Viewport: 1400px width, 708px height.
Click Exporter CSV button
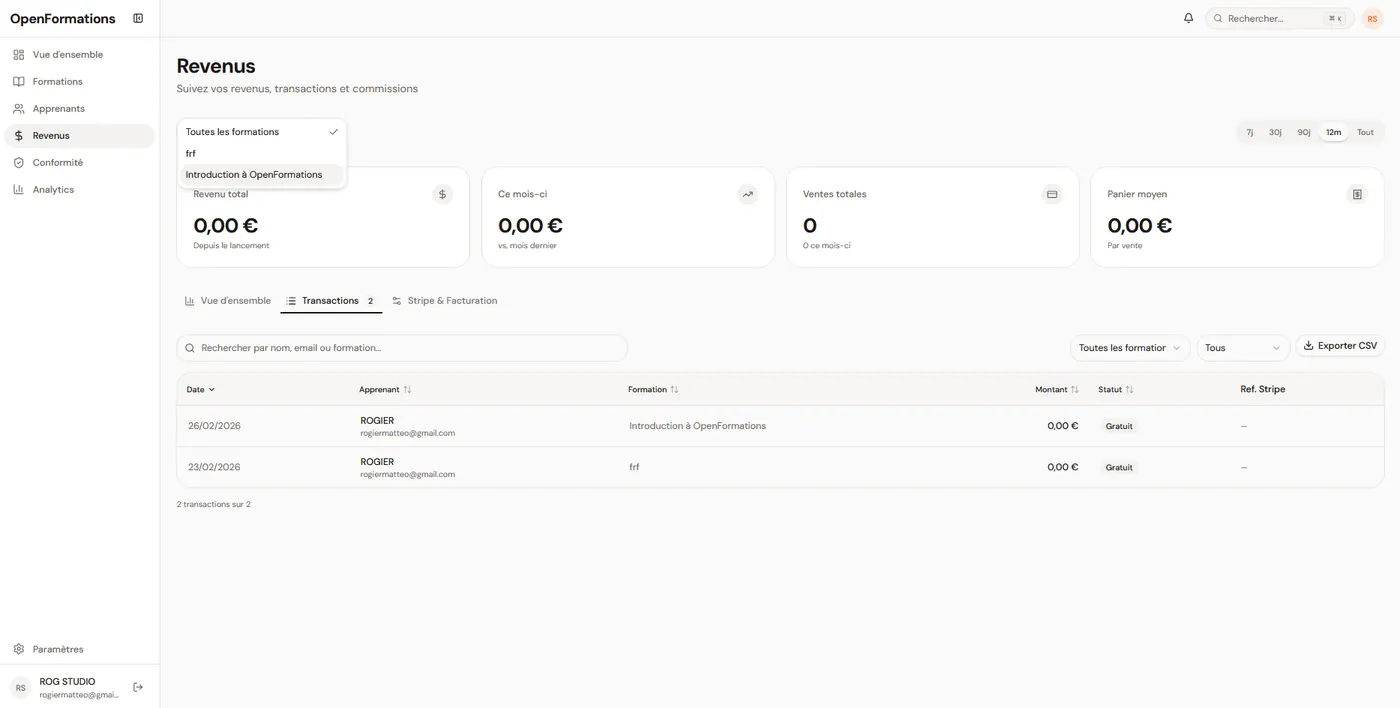(x=1340, y=346)
